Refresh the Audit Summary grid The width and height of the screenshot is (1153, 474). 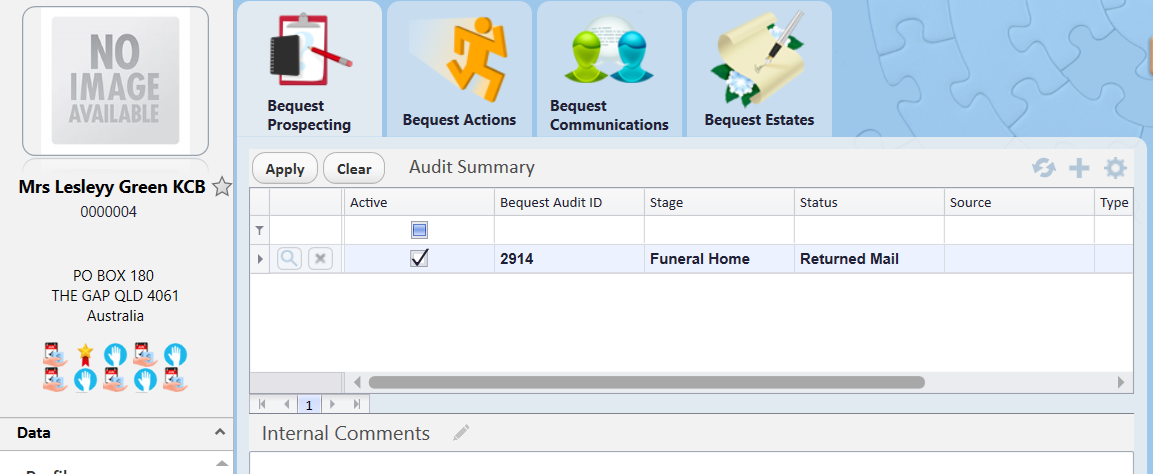tap(1043, 168)
